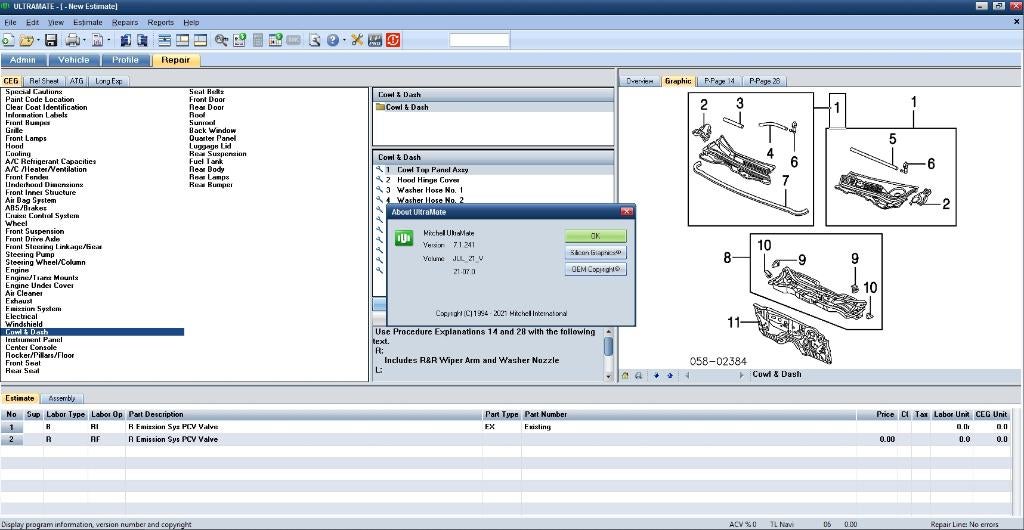This screenshot has width=1024, height=530.
Task: Click the Silicon Graphics button
Action: click(595, 253)
